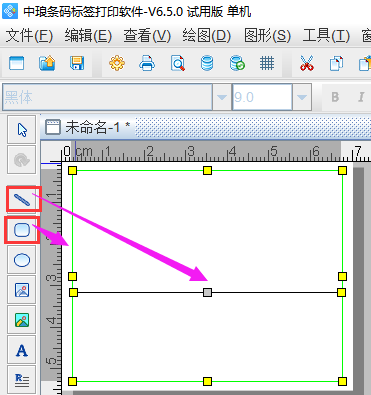Open the 图形(S) menu

pos(267,35)
